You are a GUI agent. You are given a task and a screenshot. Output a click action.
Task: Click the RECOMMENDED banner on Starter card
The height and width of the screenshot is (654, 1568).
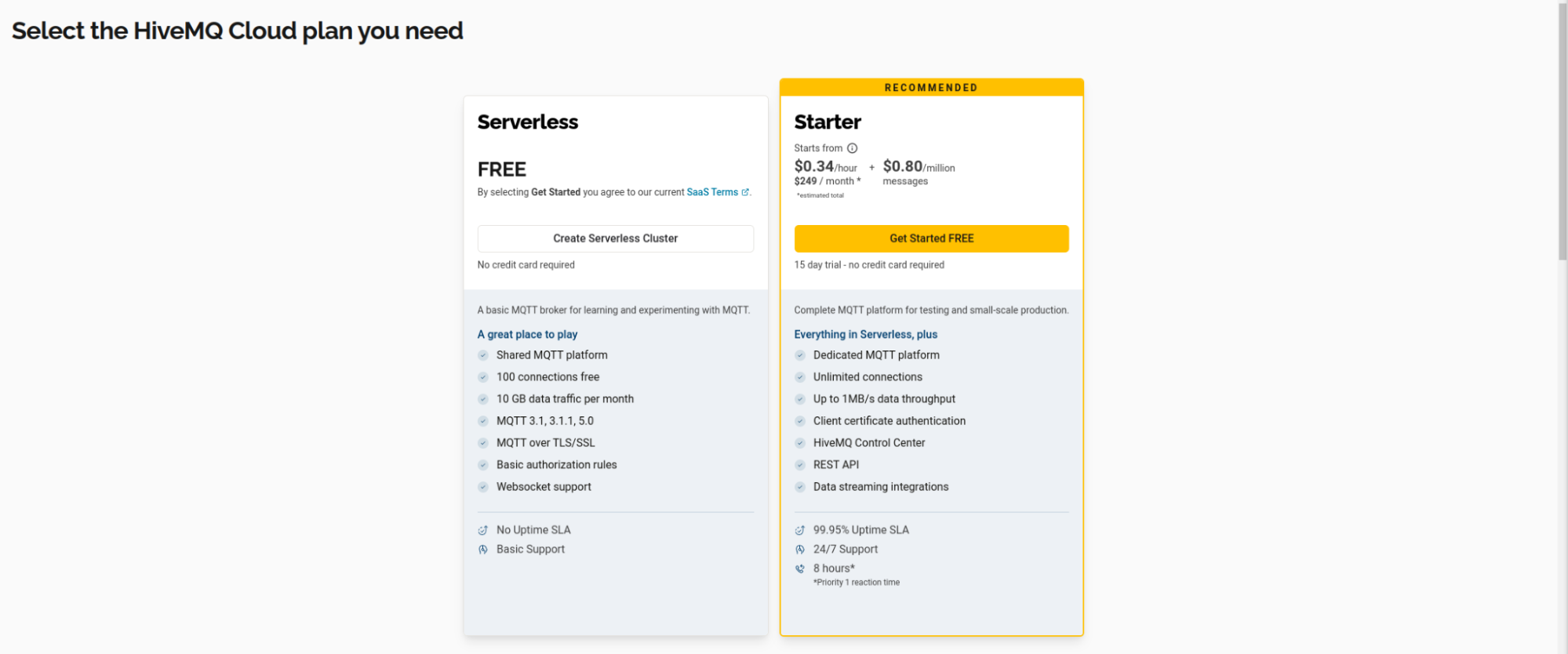click(x=931, y=87)
